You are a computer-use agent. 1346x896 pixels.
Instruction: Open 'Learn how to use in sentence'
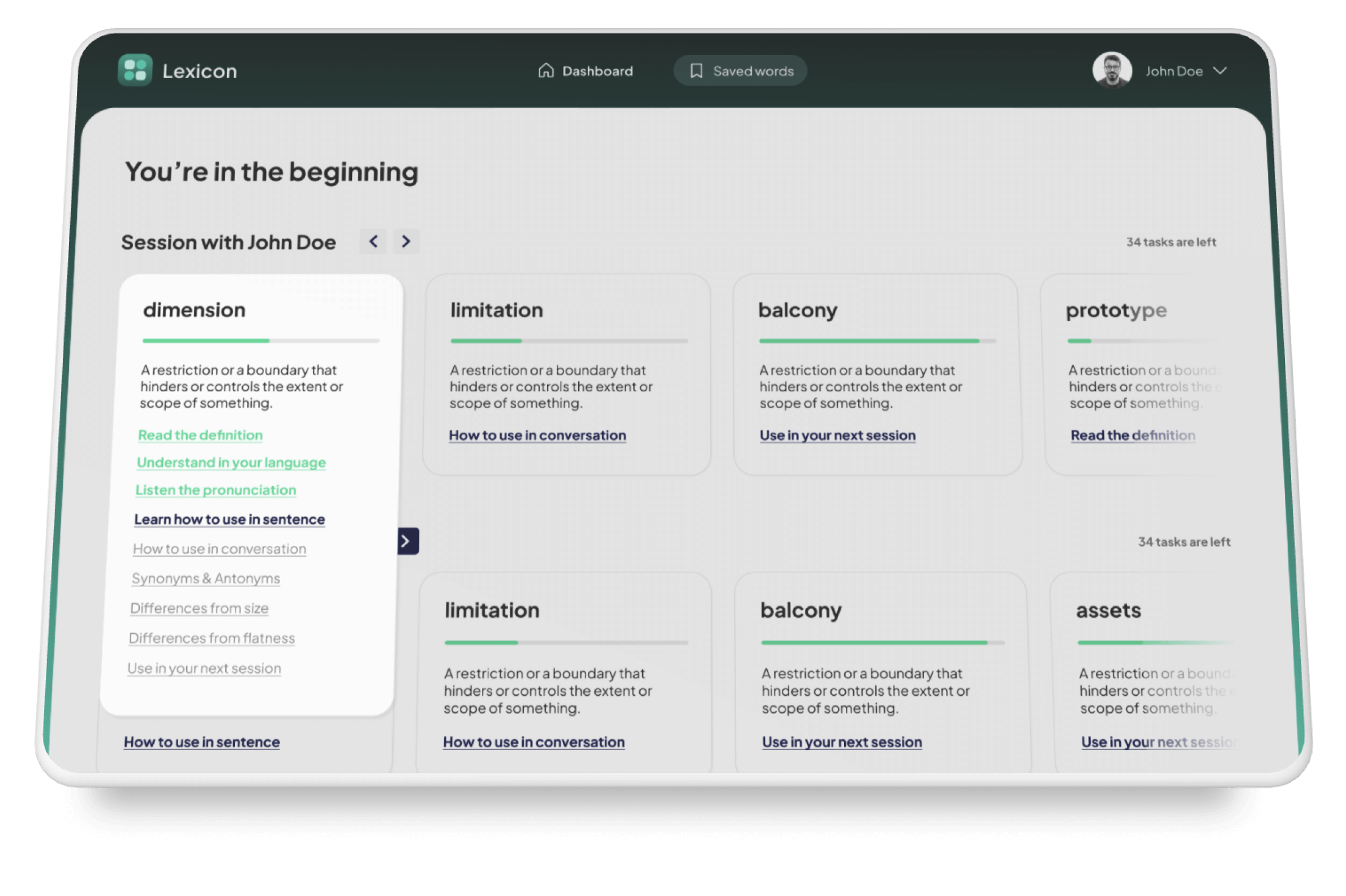(229, 519)
